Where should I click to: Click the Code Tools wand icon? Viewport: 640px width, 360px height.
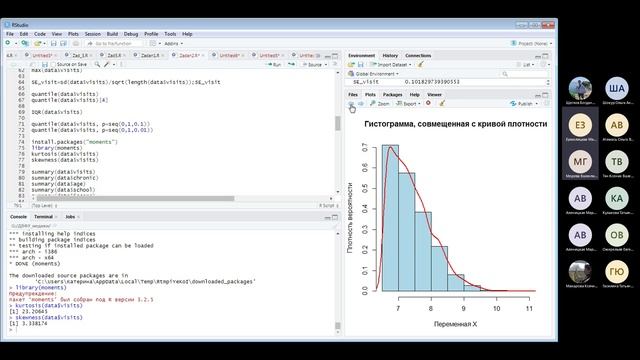[x=107, y=64]
